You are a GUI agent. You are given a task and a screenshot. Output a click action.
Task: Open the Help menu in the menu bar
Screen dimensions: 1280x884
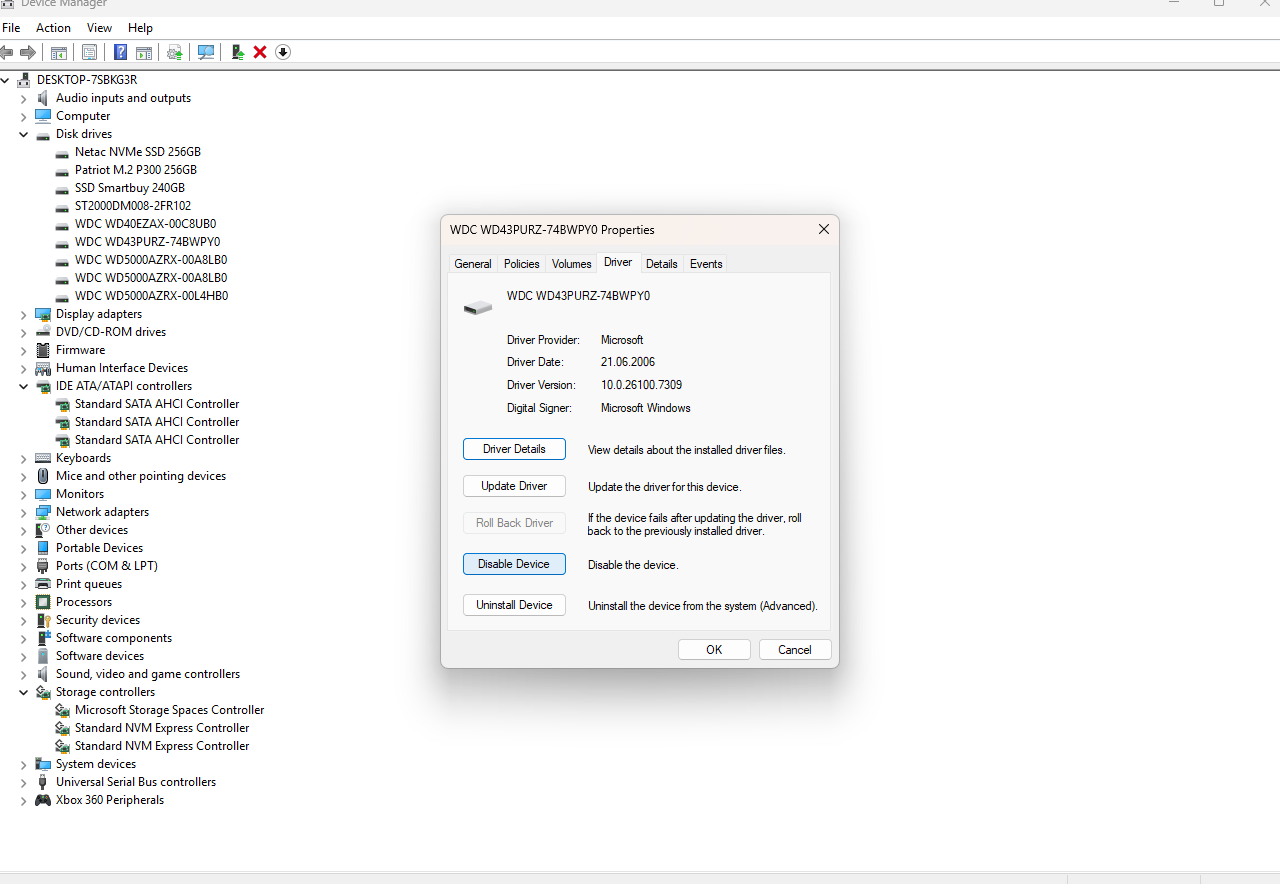coord(140,28)
